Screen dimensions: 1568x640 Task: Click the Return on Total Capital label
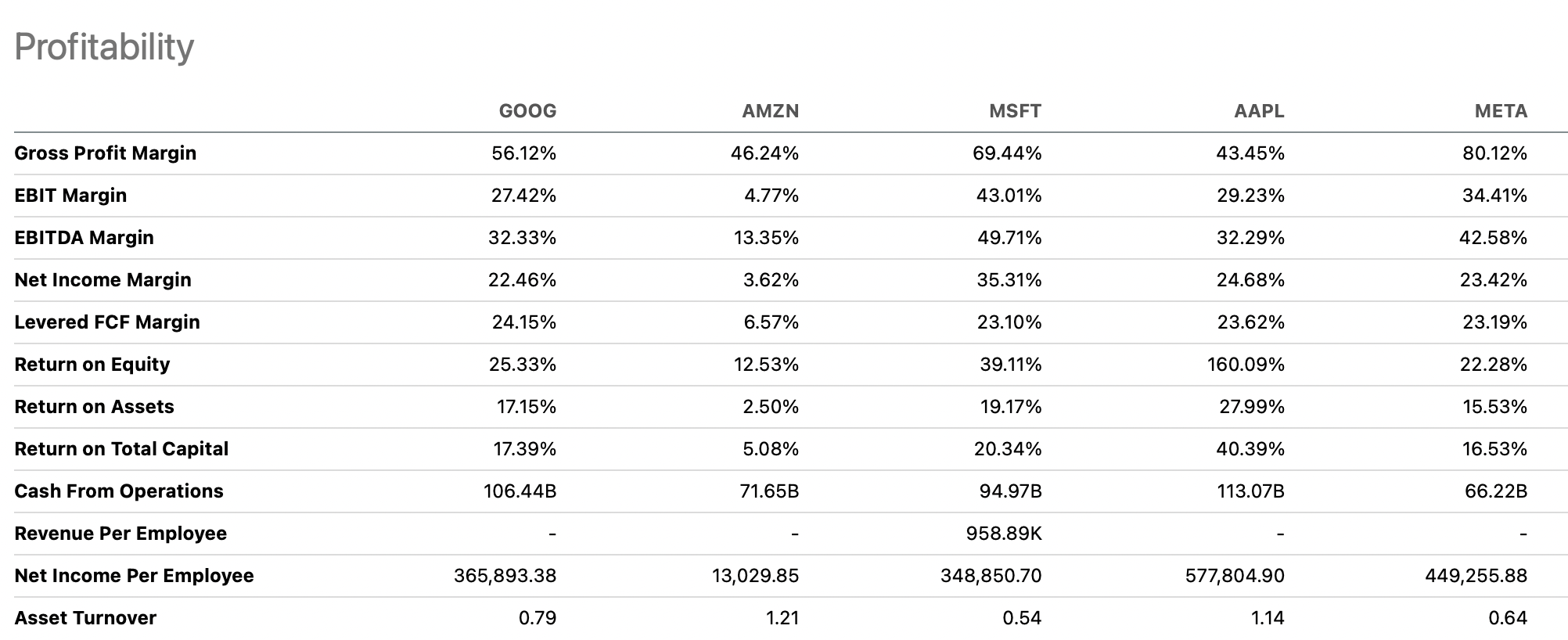coord(121,449)
